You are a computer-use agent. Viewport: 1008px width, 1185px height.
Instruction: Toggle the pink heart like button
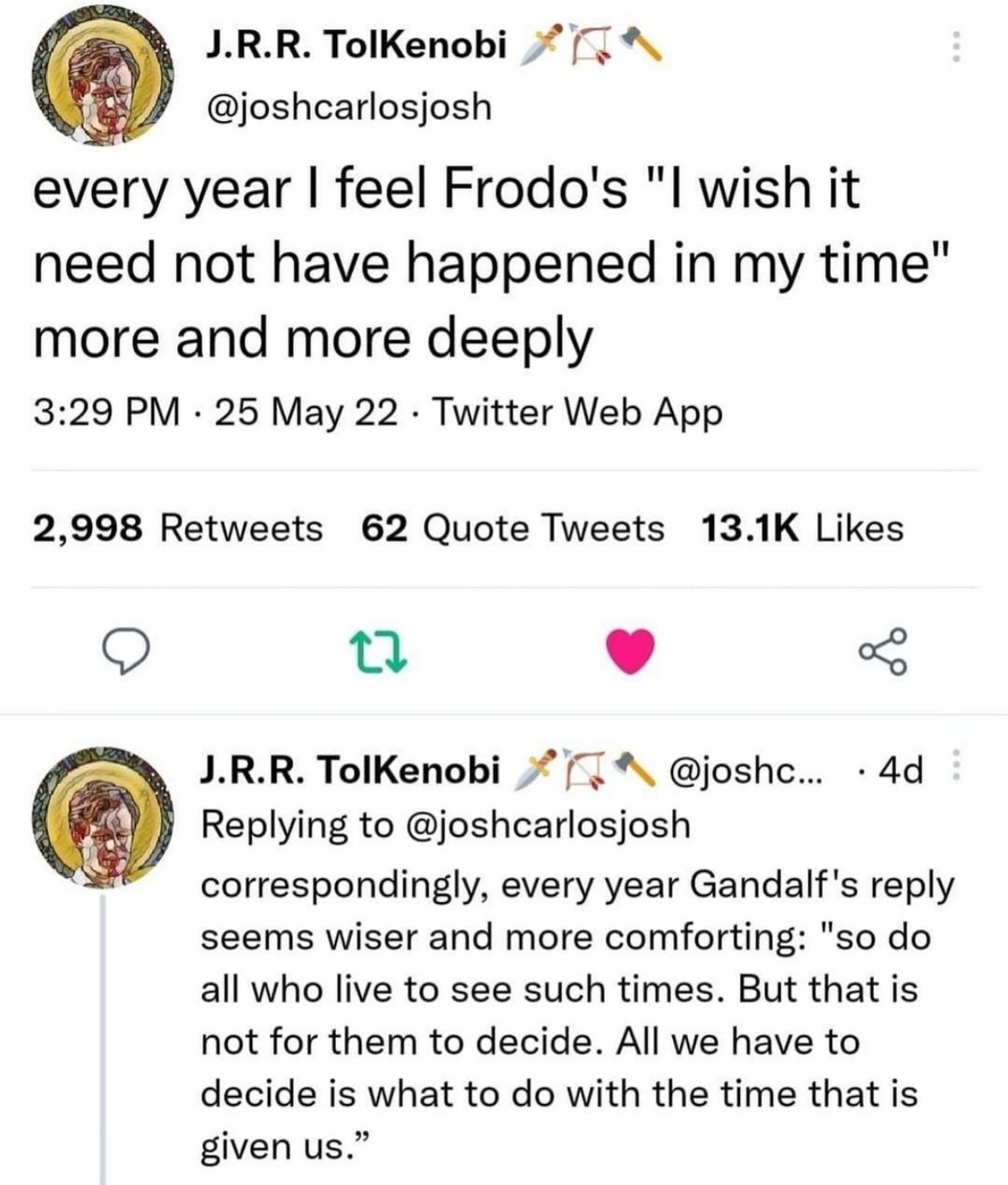630,653
